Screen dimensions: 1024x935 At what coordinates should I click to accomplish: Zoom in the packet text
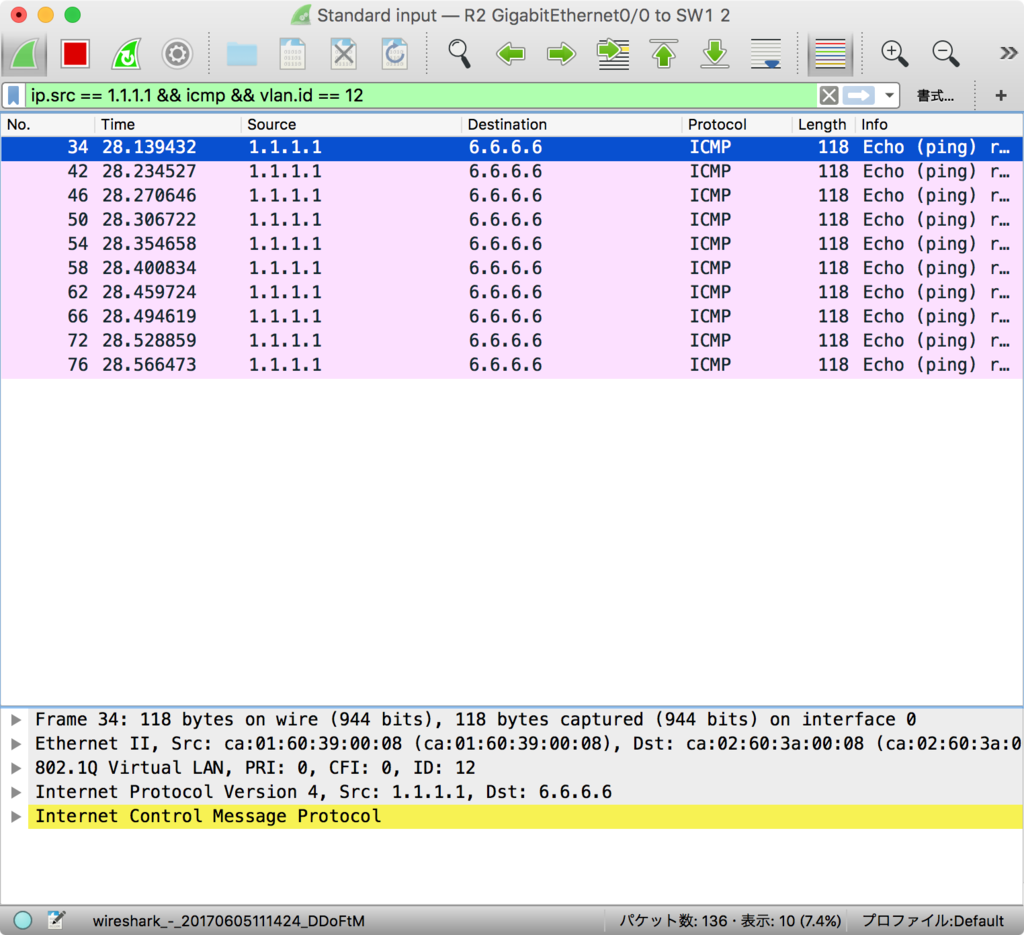[x=894, y=54]
